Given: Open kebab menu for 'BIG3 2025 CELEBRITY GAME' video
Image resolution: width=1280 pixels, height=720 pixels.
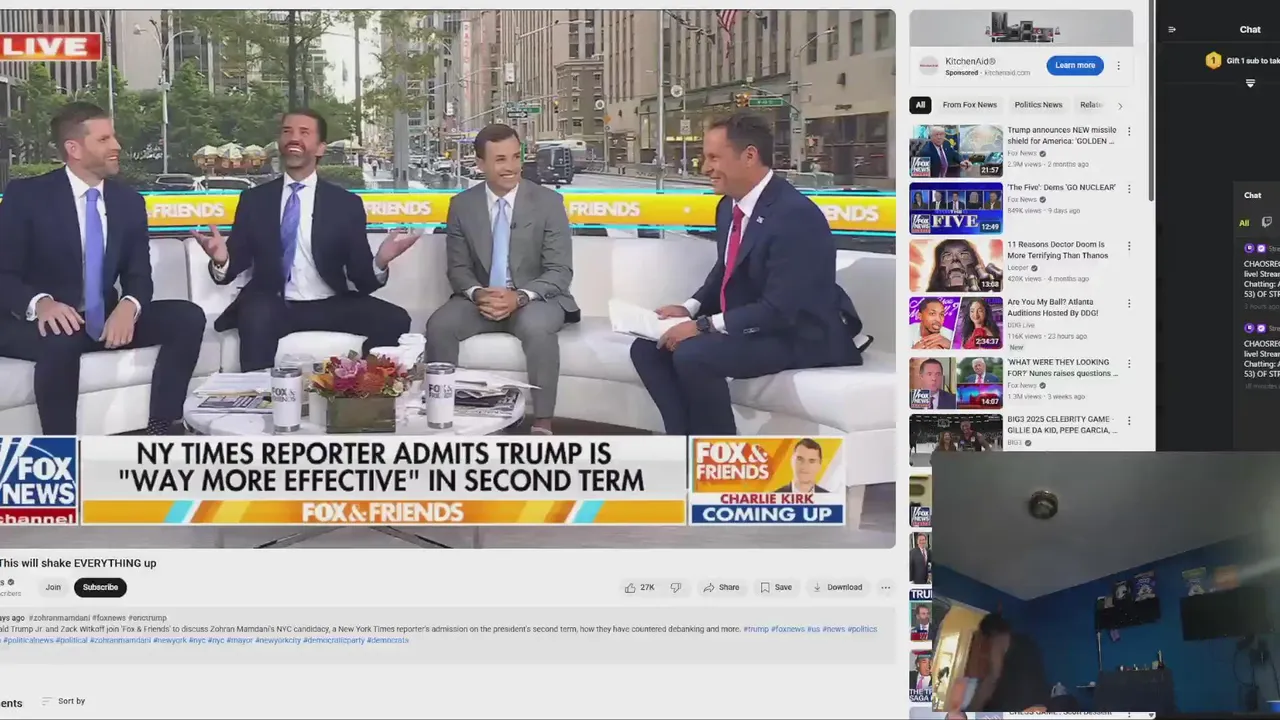Looking at the screenshot, I should tap(1129, 420).
